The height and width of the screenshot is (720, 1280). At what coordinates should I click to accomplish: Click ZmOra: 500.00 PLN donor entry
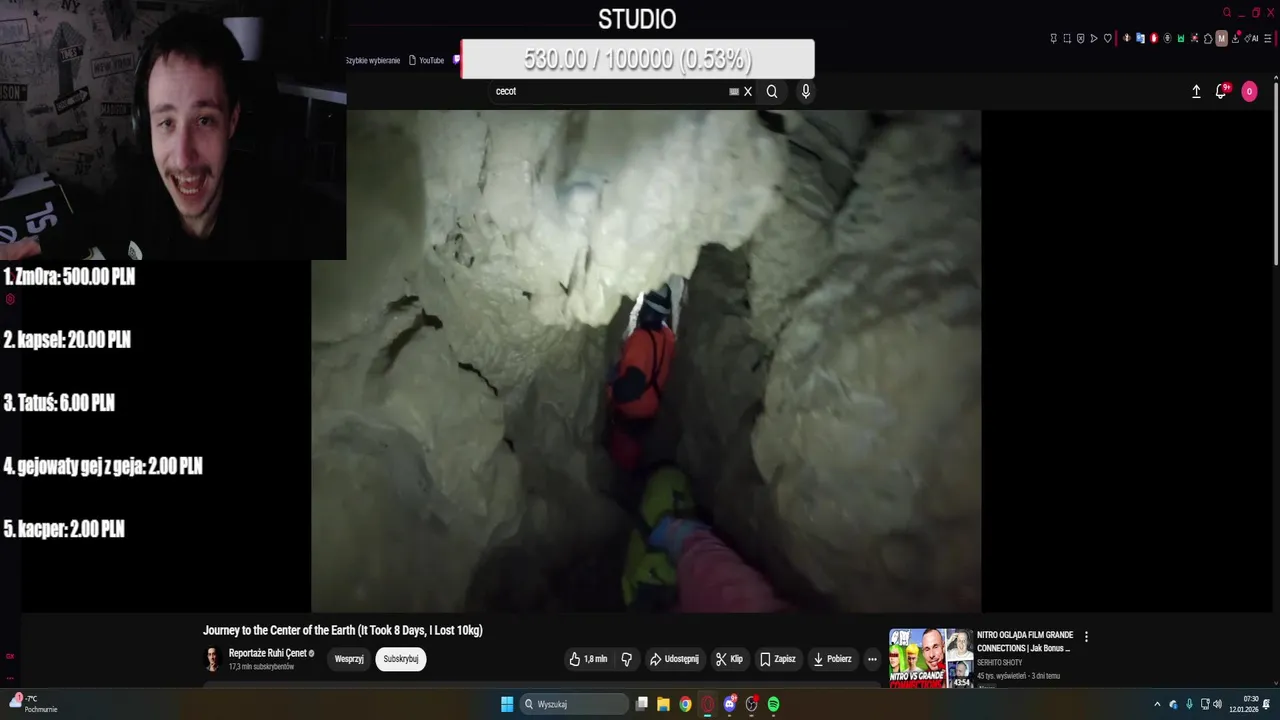69,277
